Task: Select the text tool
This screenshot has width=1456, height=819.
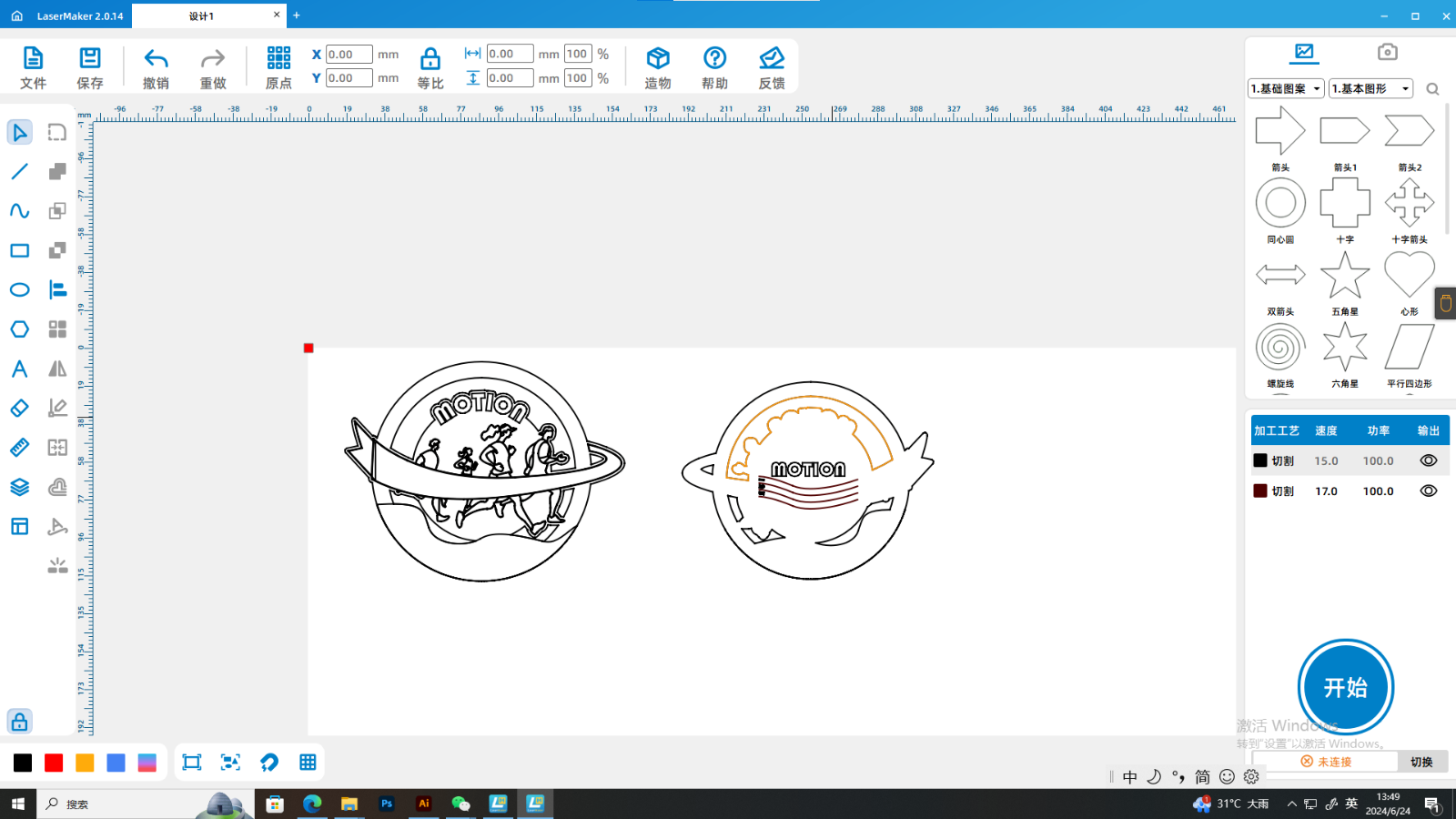Action: [x=19, y=369]
